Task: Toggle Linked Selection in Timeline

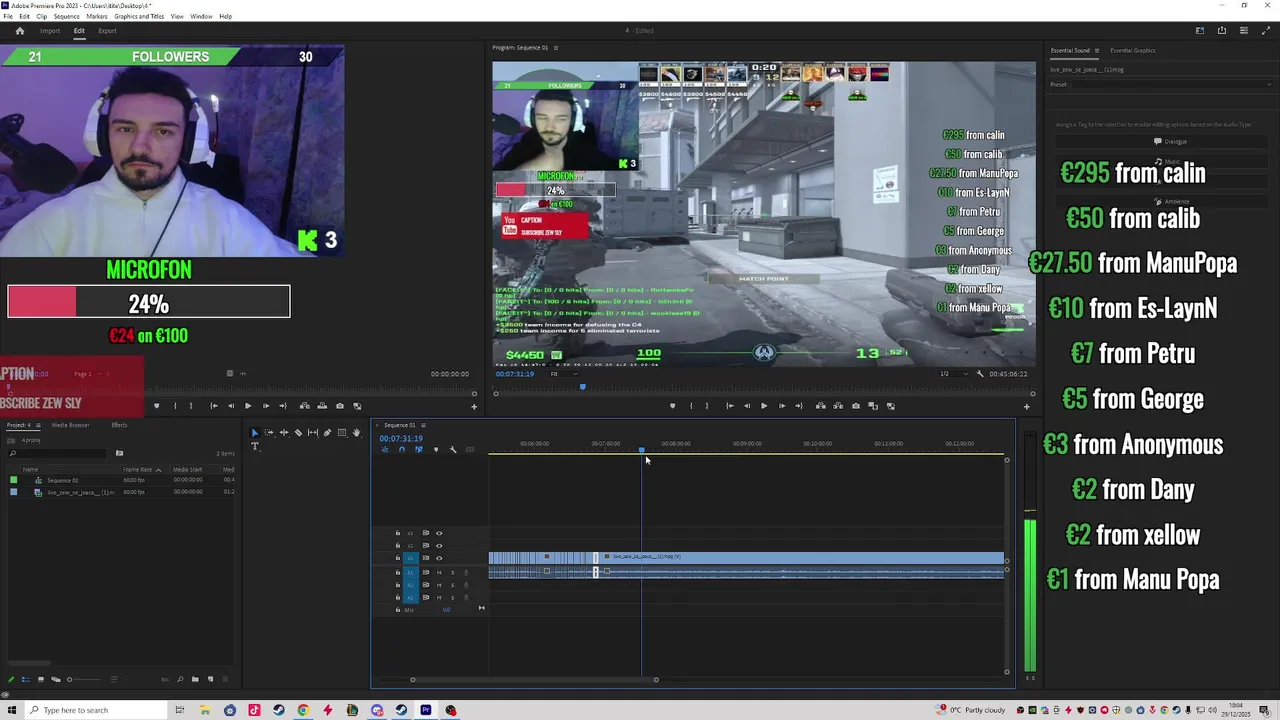Action: 419,450
